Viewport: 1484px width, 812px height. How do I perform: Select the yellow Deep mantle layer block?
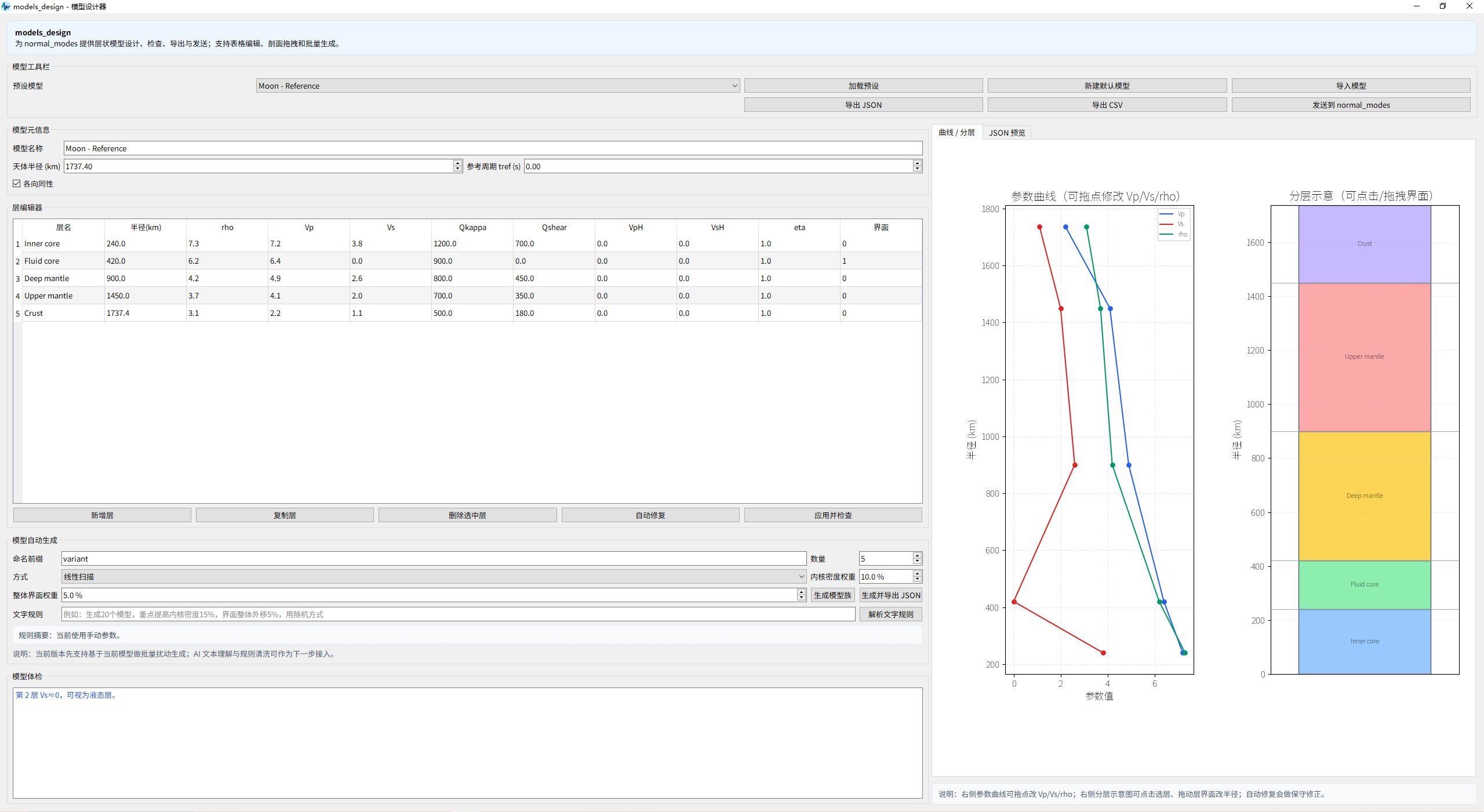click(1365, 496)
